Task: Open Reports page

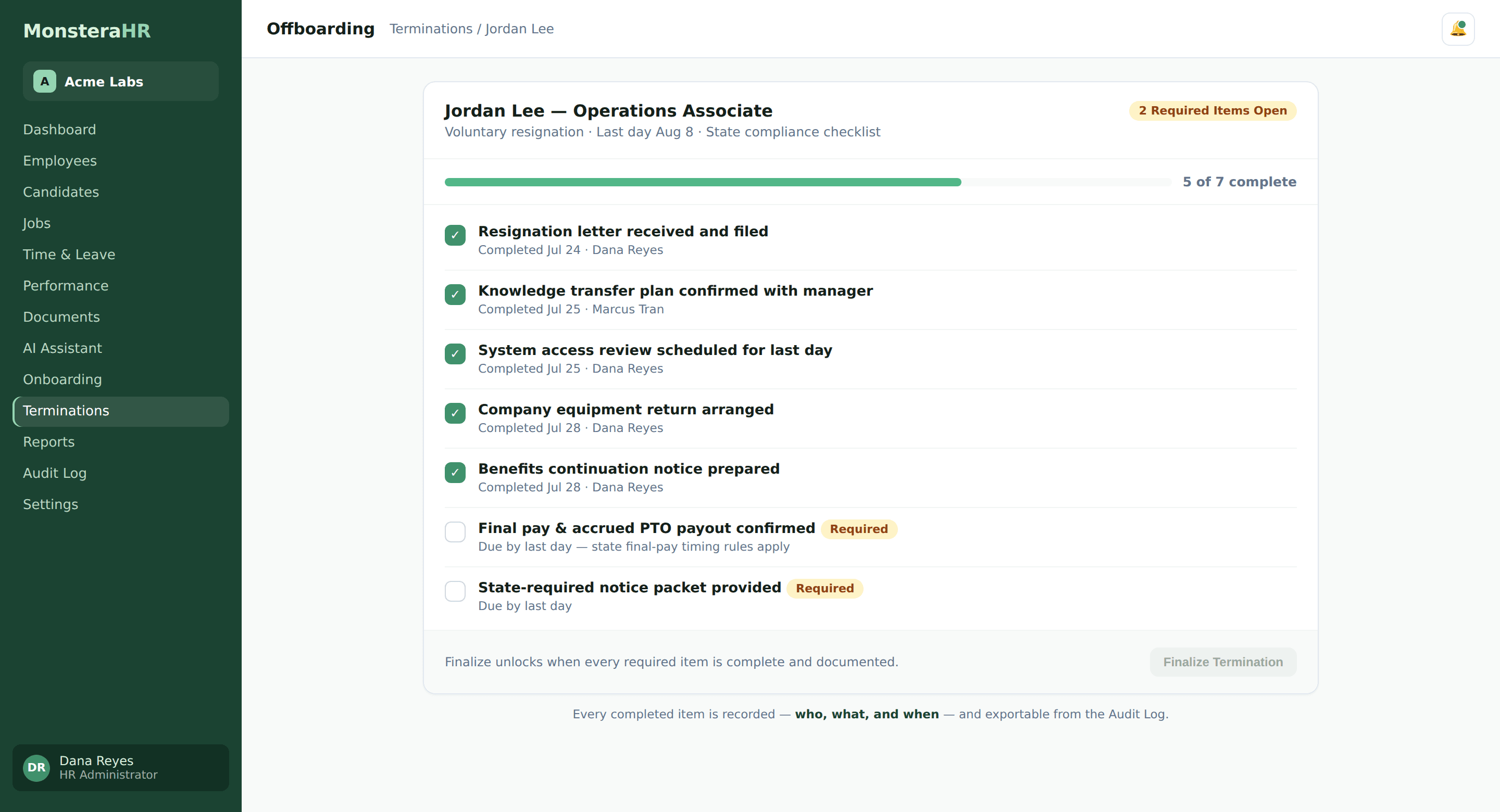Action: (x=120, y=442)
